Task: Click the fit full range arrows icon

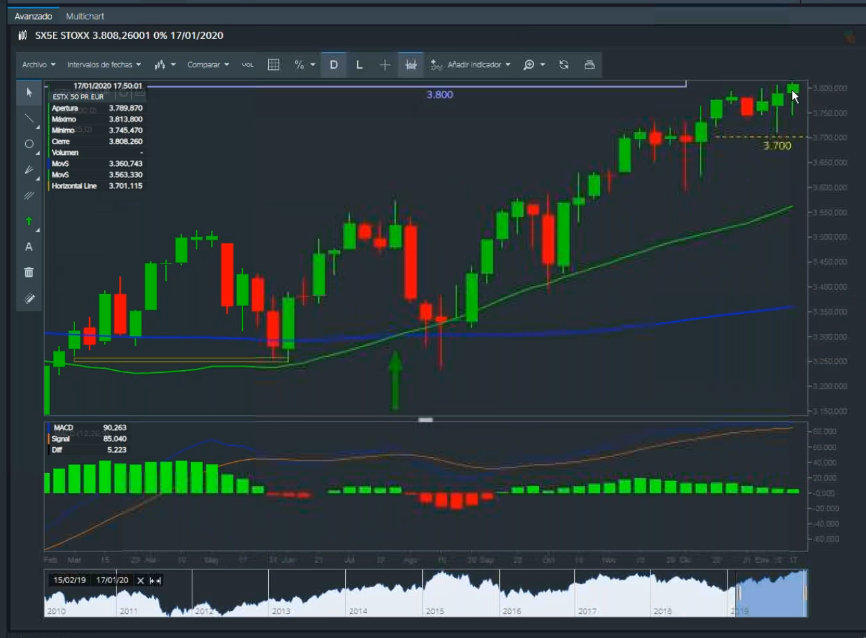Action: 155,581
